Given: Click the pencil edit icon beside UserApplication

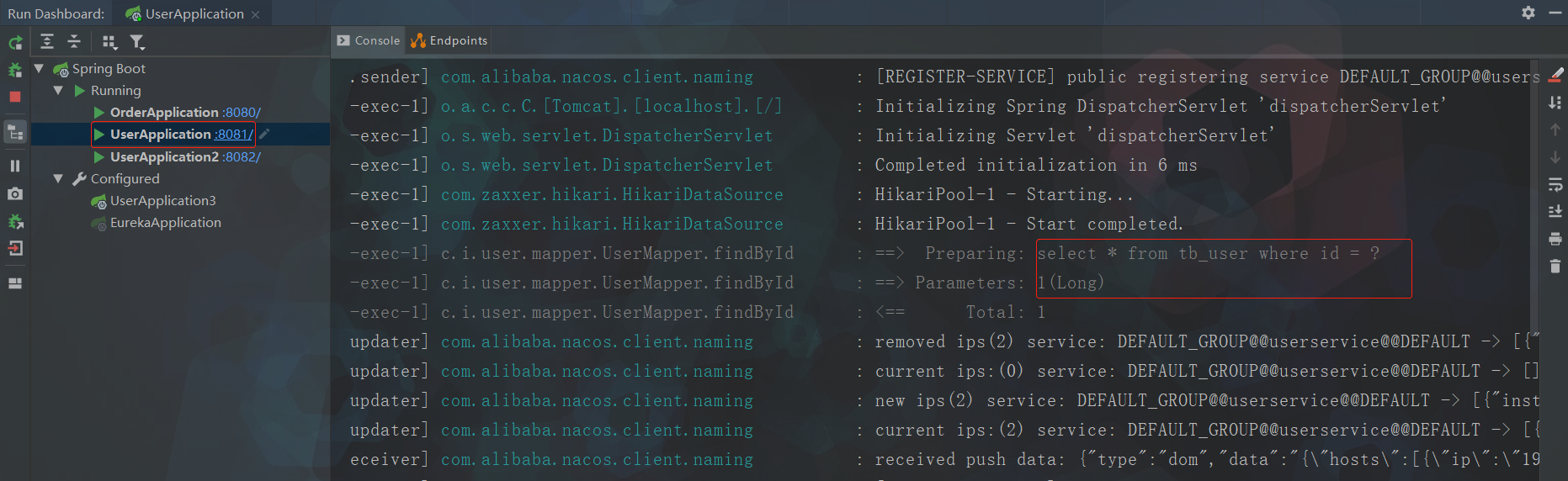Looking at the screenshot, I should (x=264, y=134).
